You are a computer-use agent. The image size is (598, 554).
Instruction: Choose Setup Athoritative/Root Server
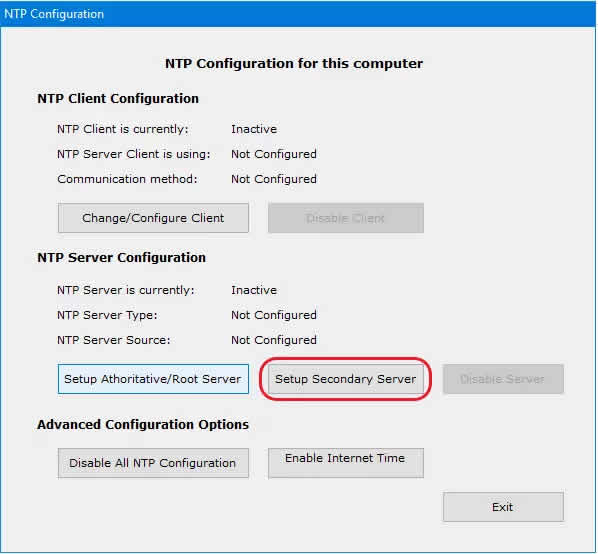[153, 379]
